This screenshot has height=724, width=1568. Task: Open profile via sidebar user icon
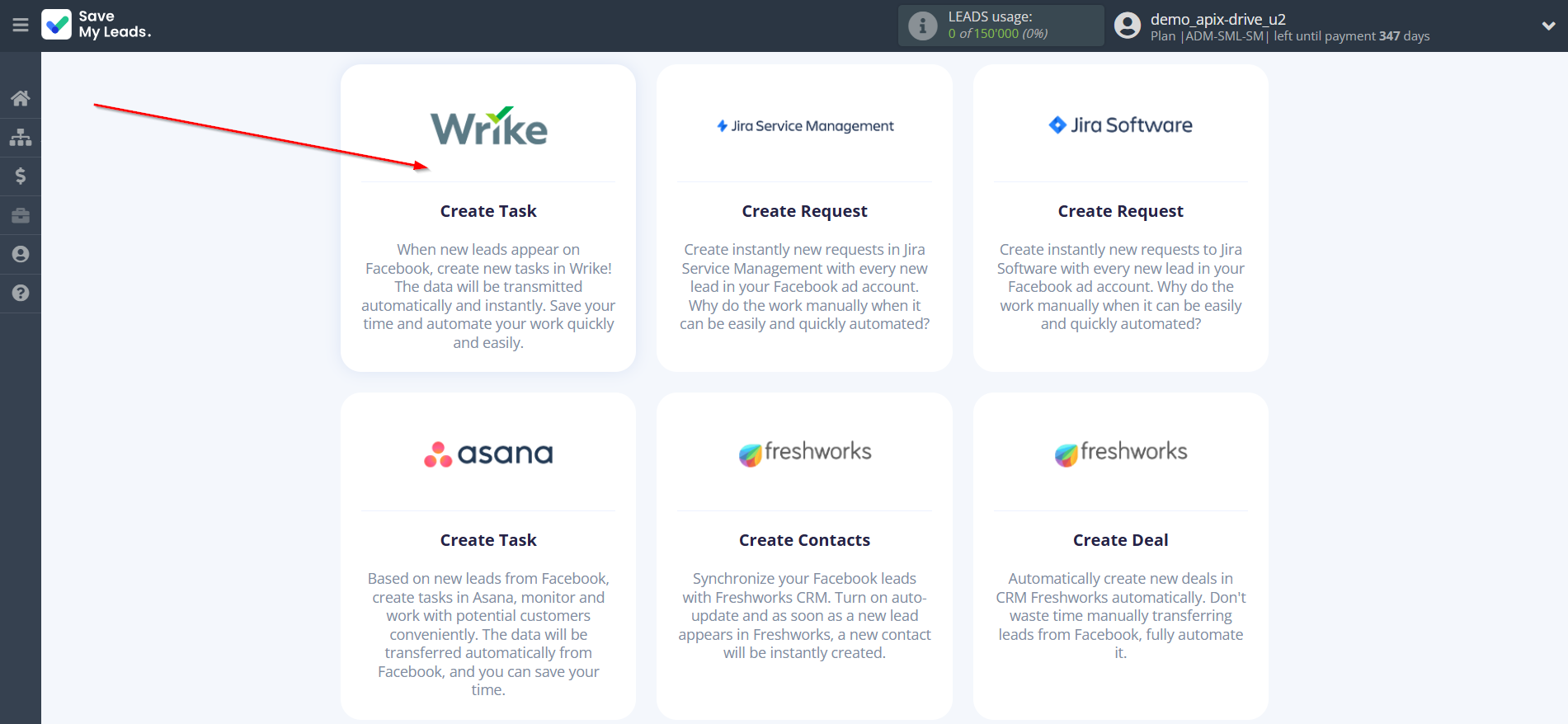point(21,254)
